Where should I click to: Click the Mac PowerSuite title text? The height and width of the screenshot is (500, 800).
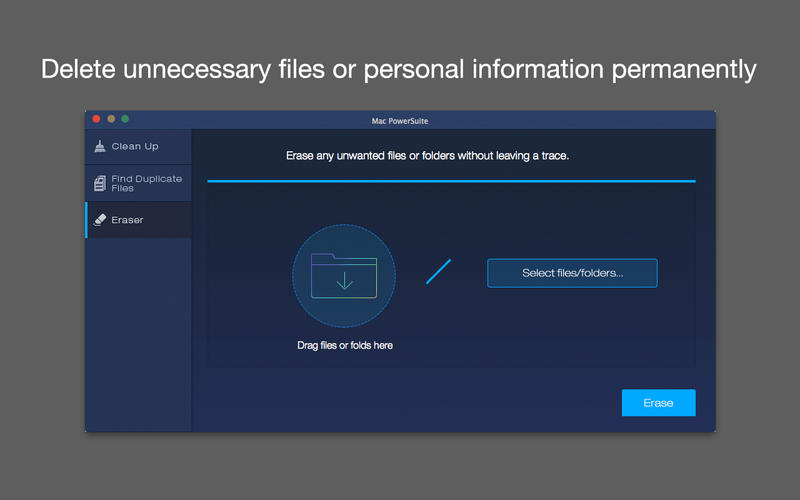400,121
